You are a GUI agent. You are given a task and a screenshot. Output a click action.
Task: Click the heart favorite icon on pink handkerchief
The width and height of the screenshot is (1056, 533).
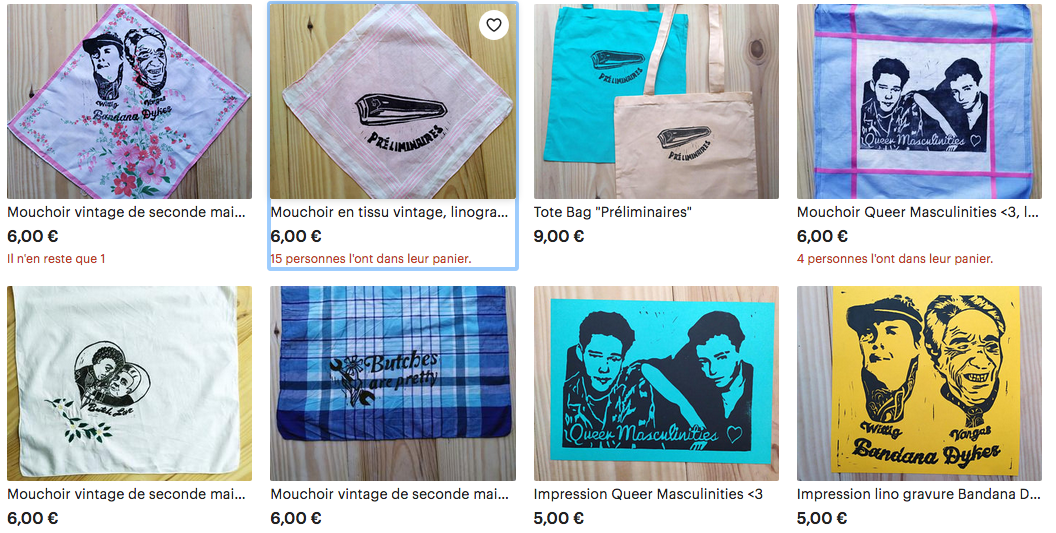[494, 26]
